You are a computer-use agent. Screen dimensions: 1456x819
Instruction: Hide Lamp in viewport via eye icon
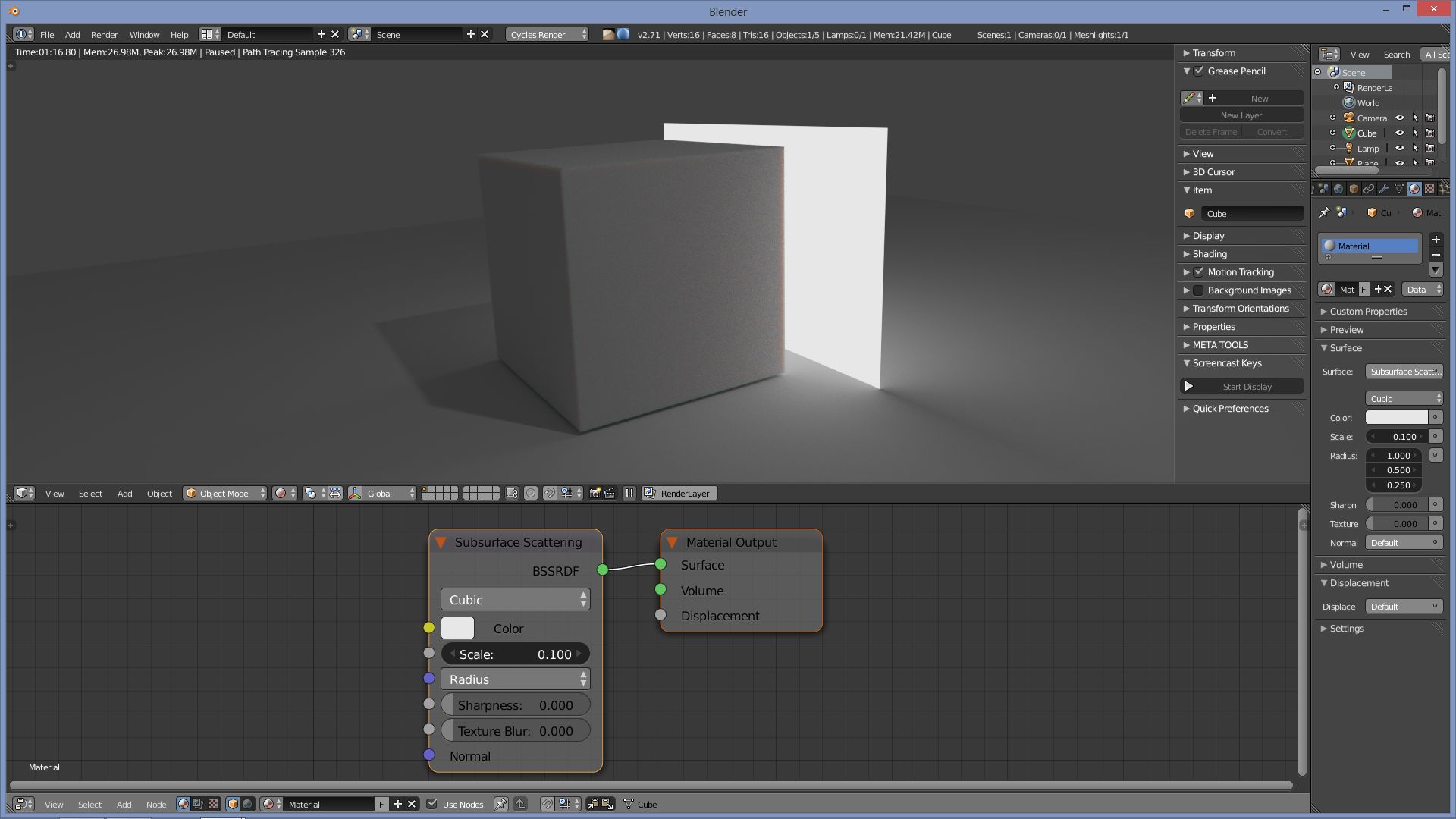(x=1400, y=148)
